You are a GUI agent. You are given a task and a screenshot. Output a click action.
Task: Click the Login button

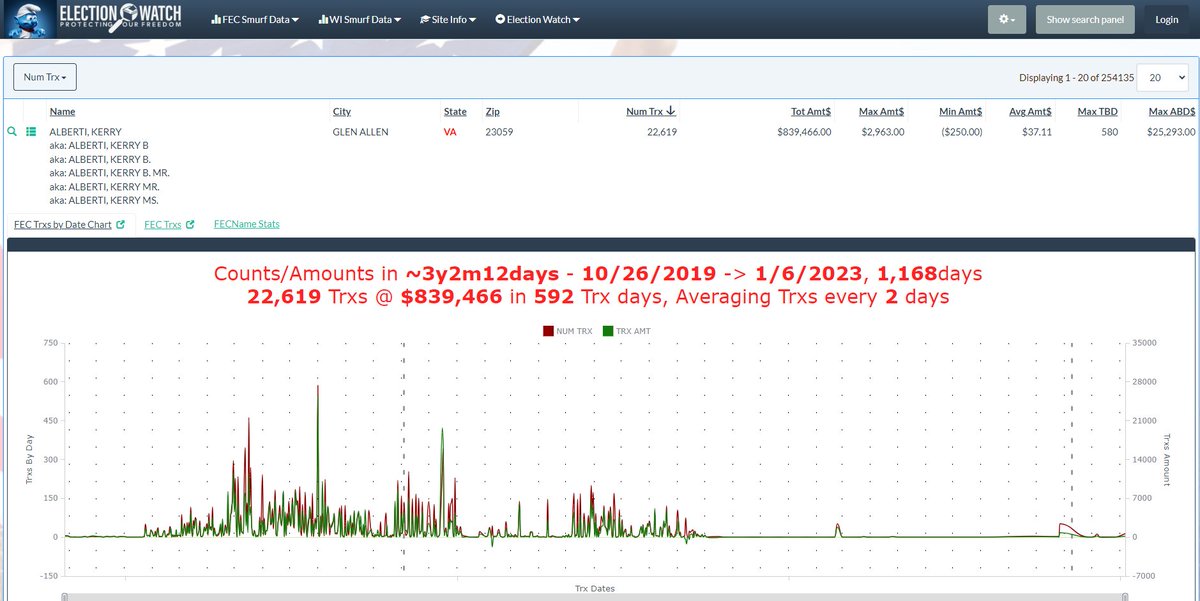(x=1166, y=19)
